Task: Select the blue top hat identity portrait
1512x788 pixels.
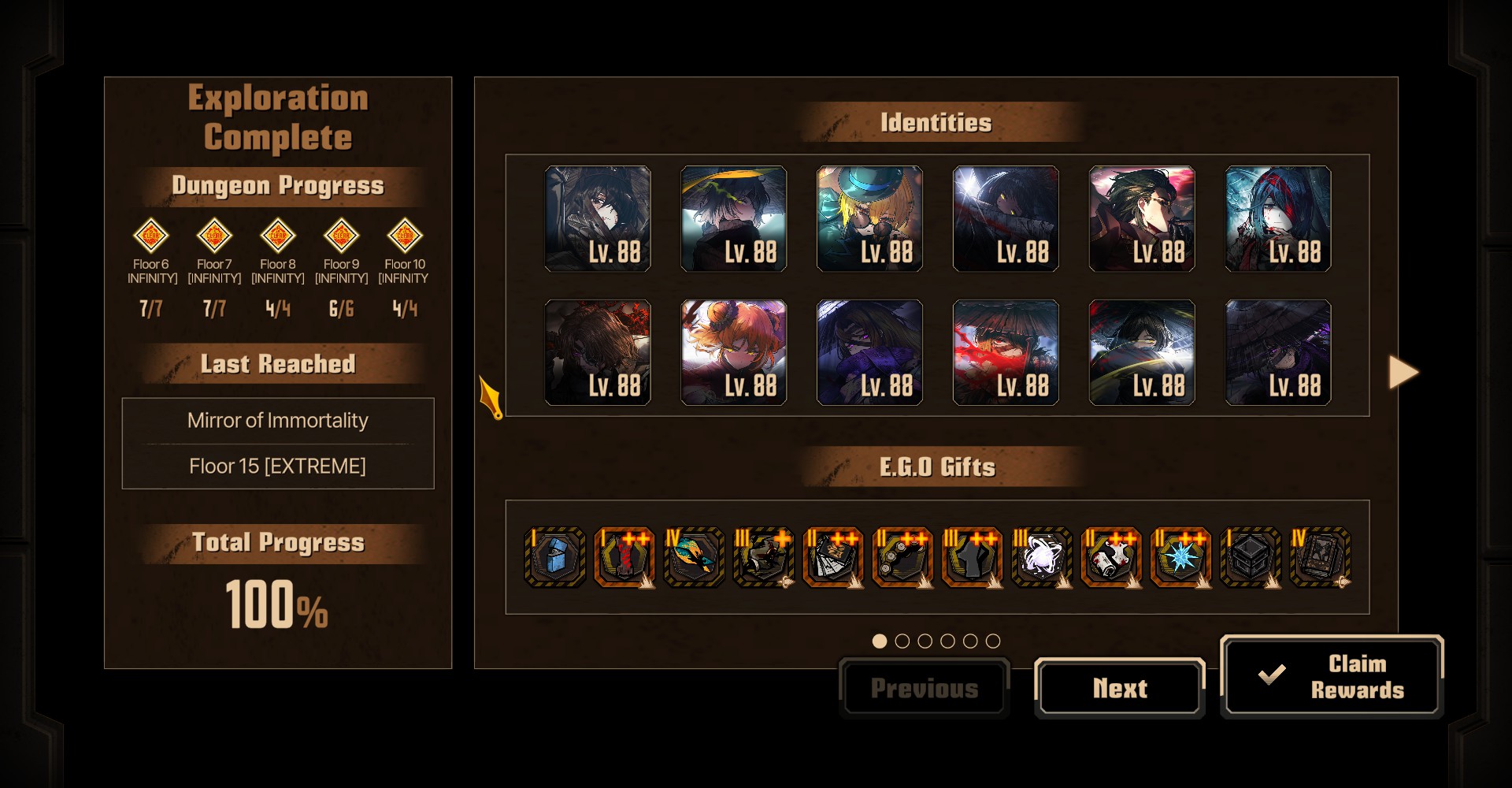Action: 869,218
